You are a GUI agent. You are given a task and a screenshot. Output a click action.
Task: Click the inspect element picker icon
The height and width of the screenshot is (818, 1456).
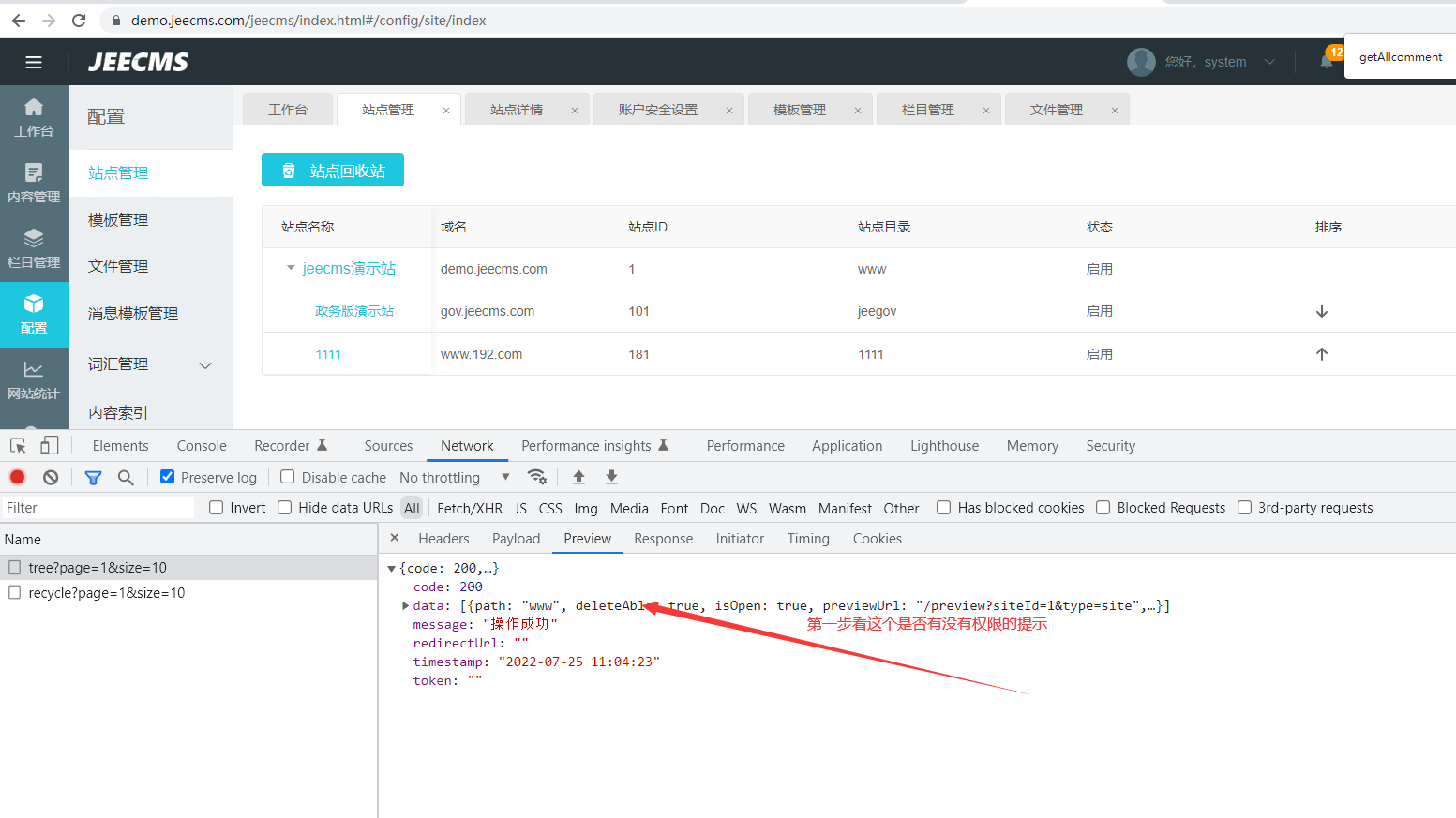pos(18,446)
